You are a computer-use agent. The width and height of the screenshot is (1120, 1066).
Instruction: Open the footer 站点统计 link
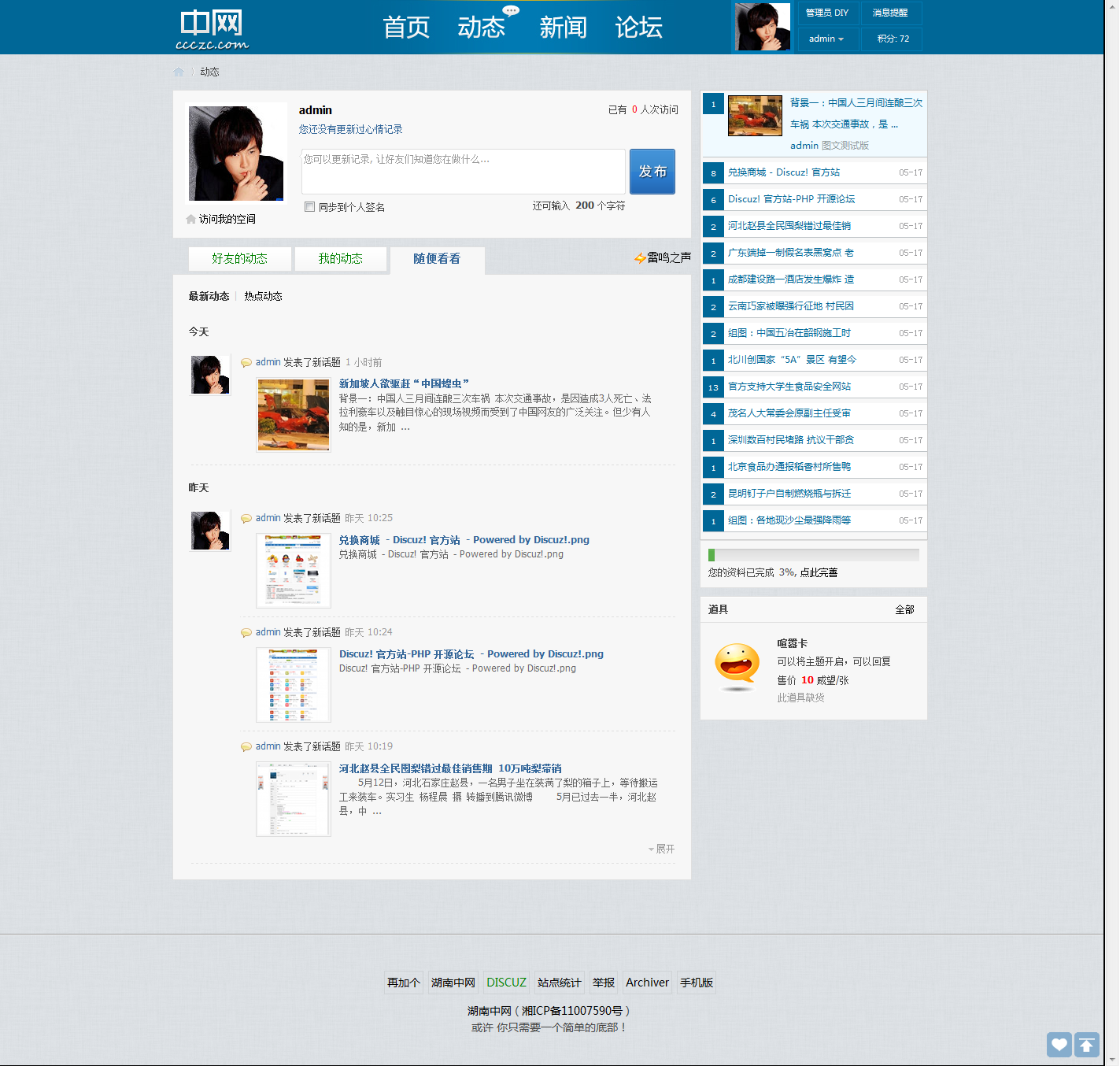click(560, 983)
